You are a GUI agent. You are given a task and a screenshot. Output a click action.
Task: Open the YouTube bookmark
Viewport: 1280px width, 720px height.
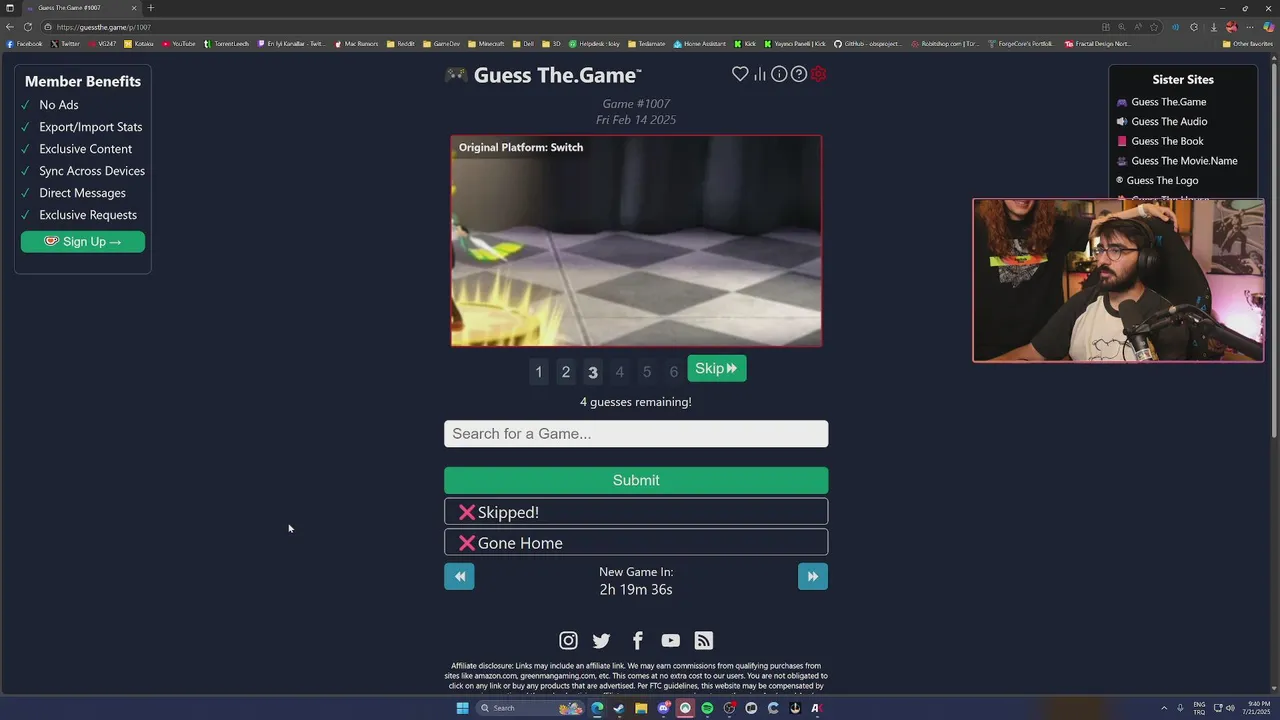click(x=179, y=44)
